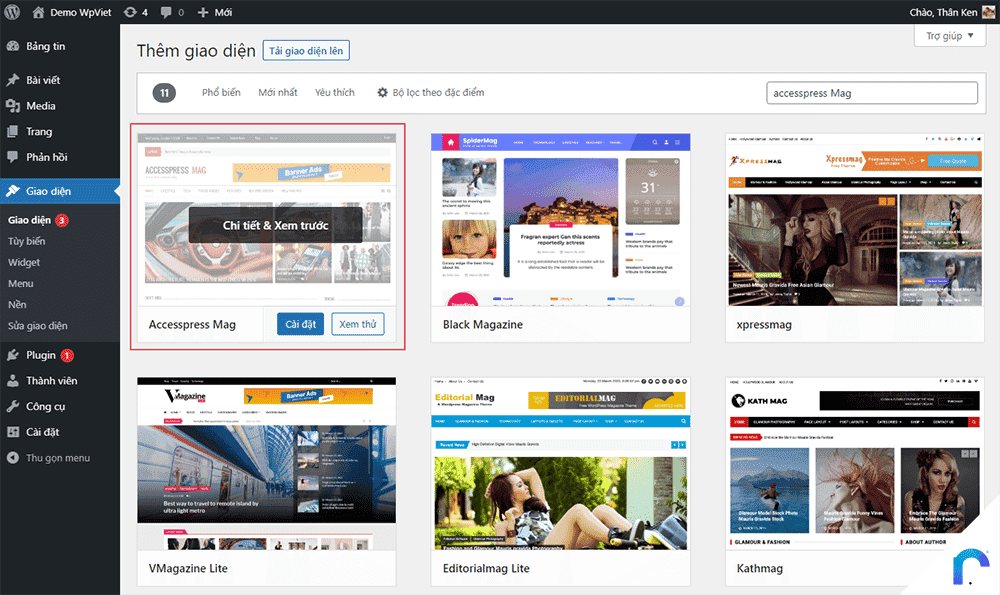Open the updates icon showing 4
1000x595 pixels.
130,12
